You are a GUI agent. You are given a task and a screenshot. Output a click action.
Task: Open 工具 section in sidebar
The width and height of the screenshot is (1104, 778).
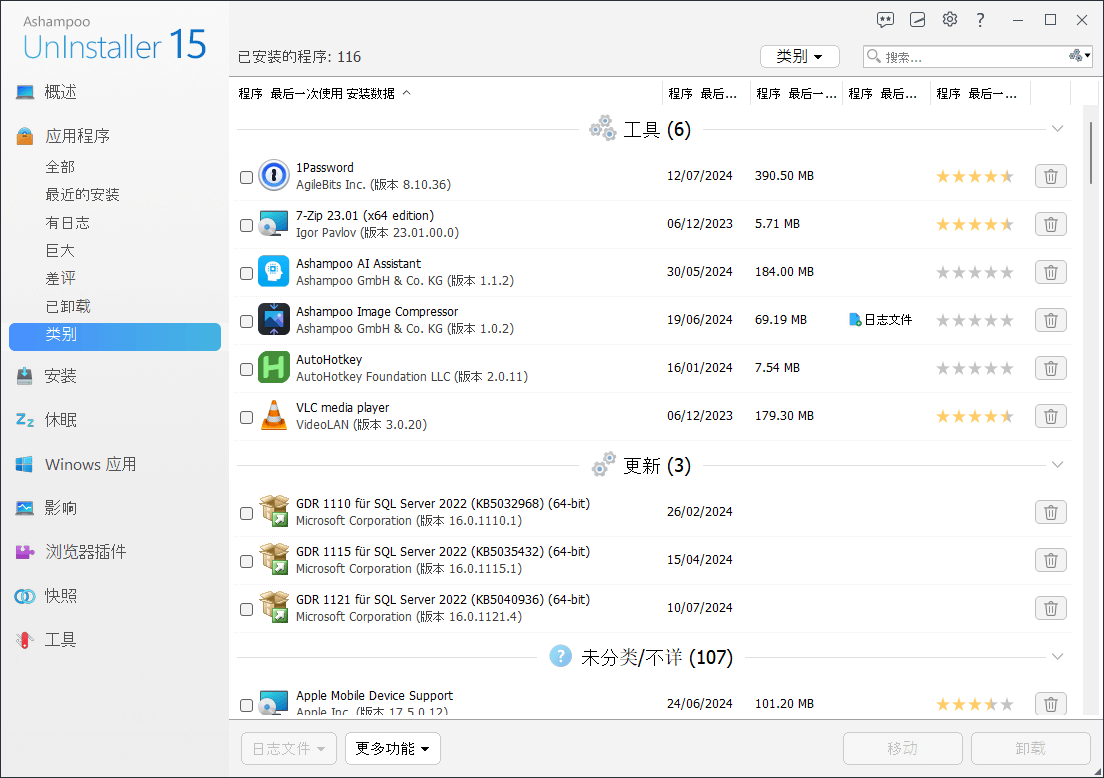[x=60, y=640]
